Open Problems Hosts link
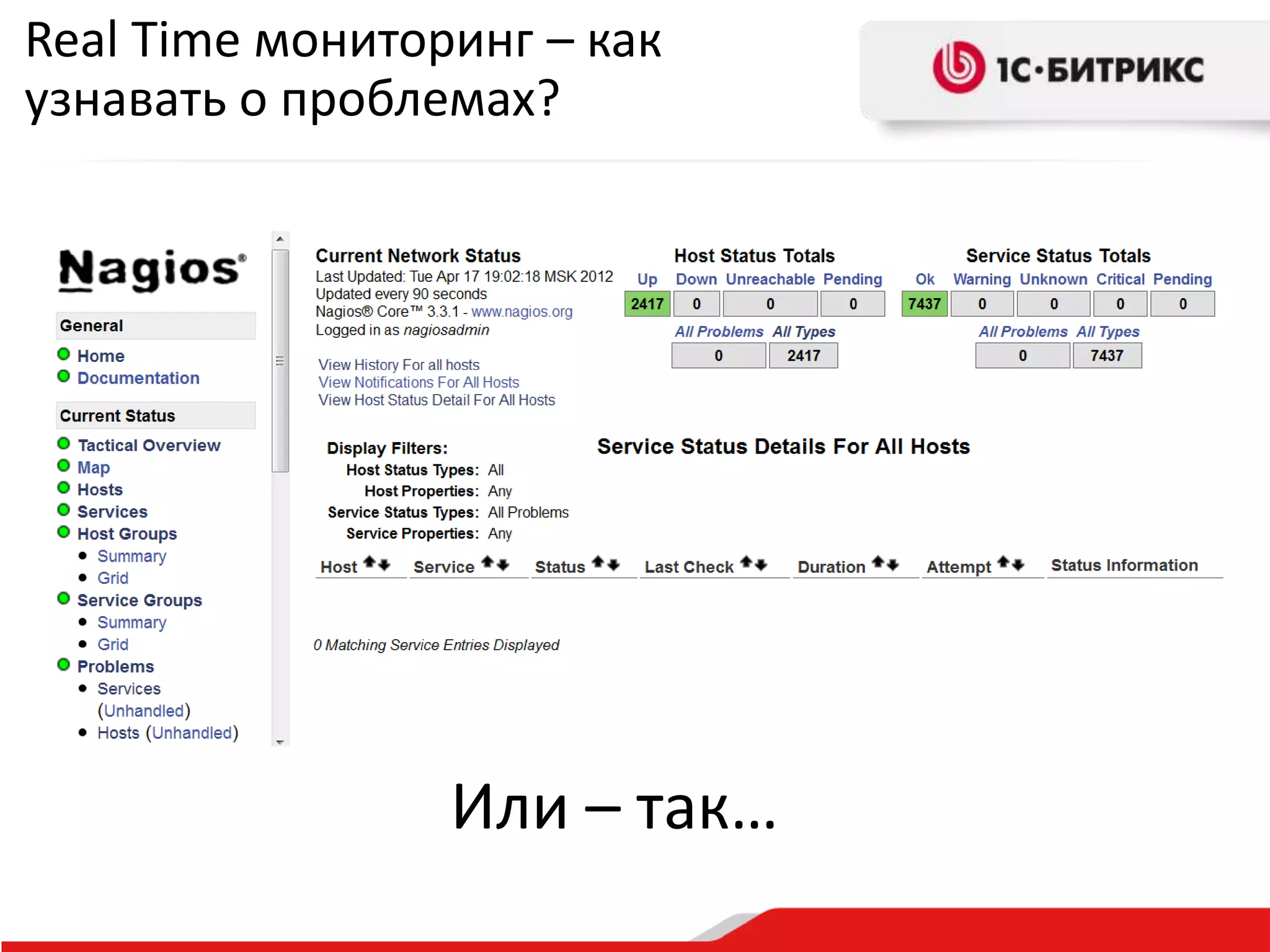This screenshot has height=952, width=1270. [118, 733]
